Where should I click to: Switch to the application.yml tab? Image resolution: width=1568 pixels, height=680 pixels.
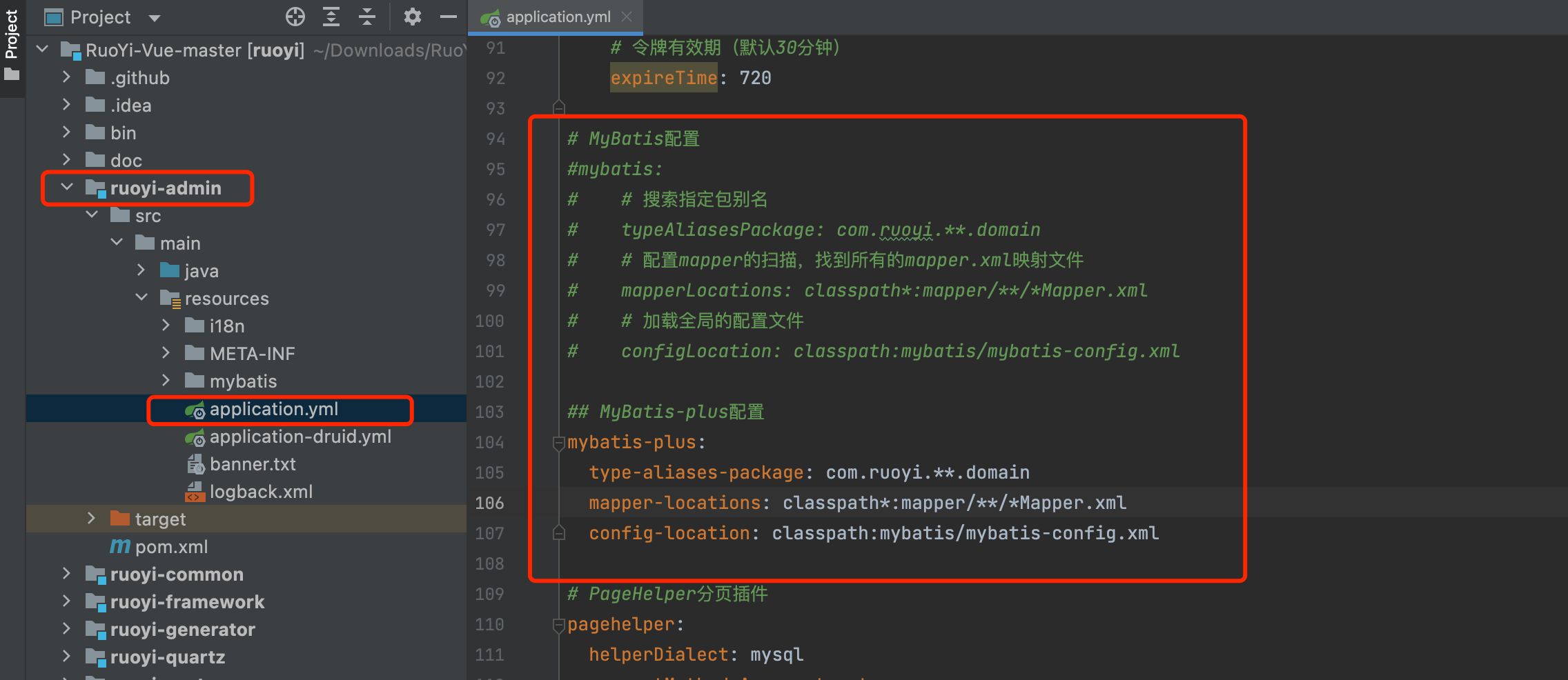pos(556,17)
